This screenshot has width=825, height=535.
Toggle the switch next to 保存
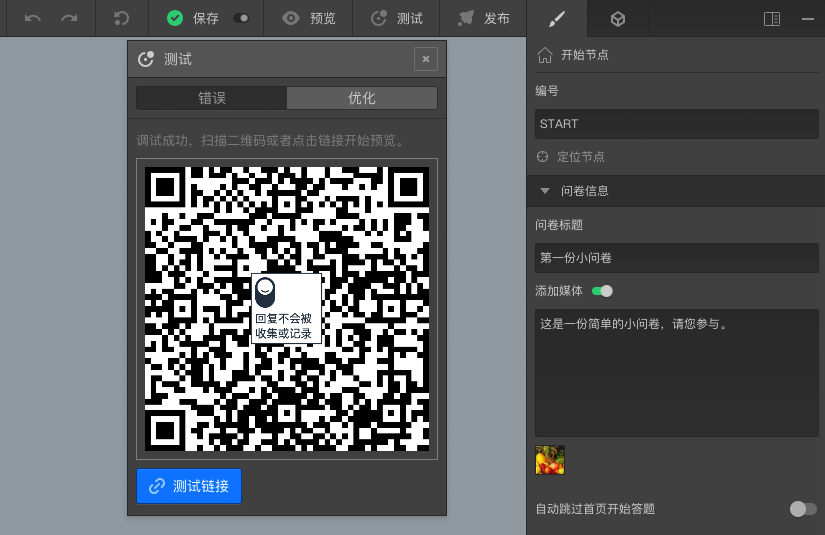point(241,18)
